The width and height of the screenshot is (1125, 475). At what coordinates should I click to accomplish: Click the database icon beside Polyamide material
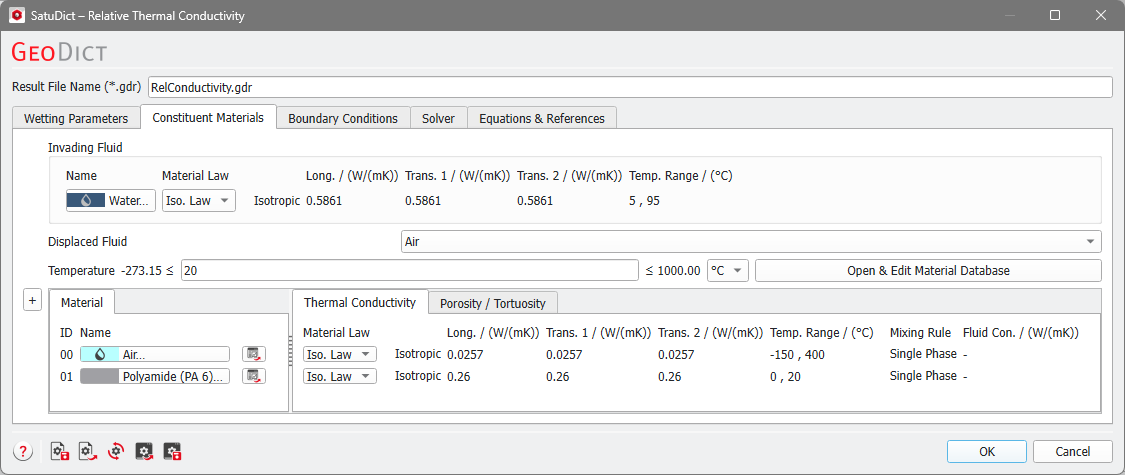tap(254, 376)
